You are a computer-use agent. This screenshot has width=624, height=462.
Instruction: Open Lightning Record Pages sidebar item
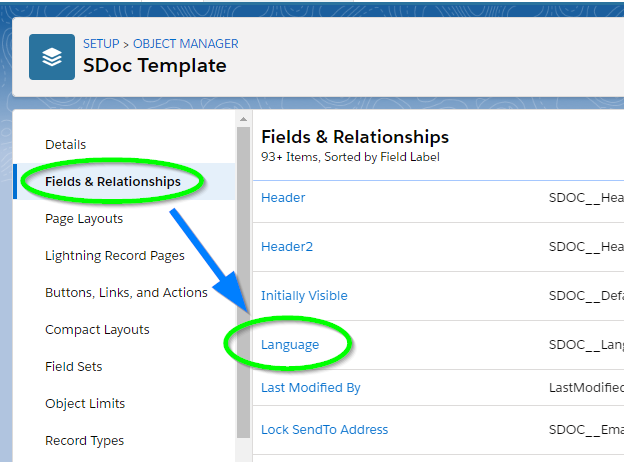115,255
